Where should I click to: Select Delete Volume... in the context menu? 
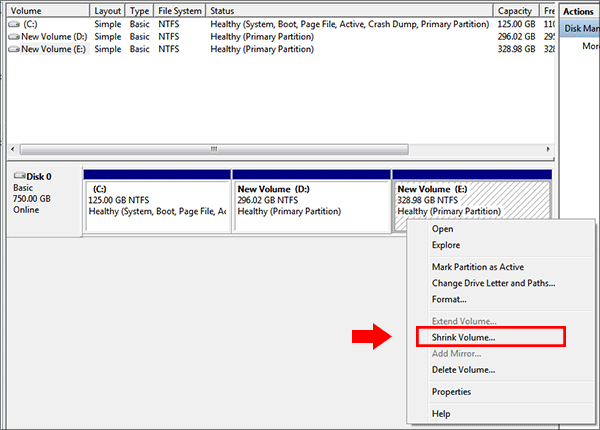tap(463, 370)
